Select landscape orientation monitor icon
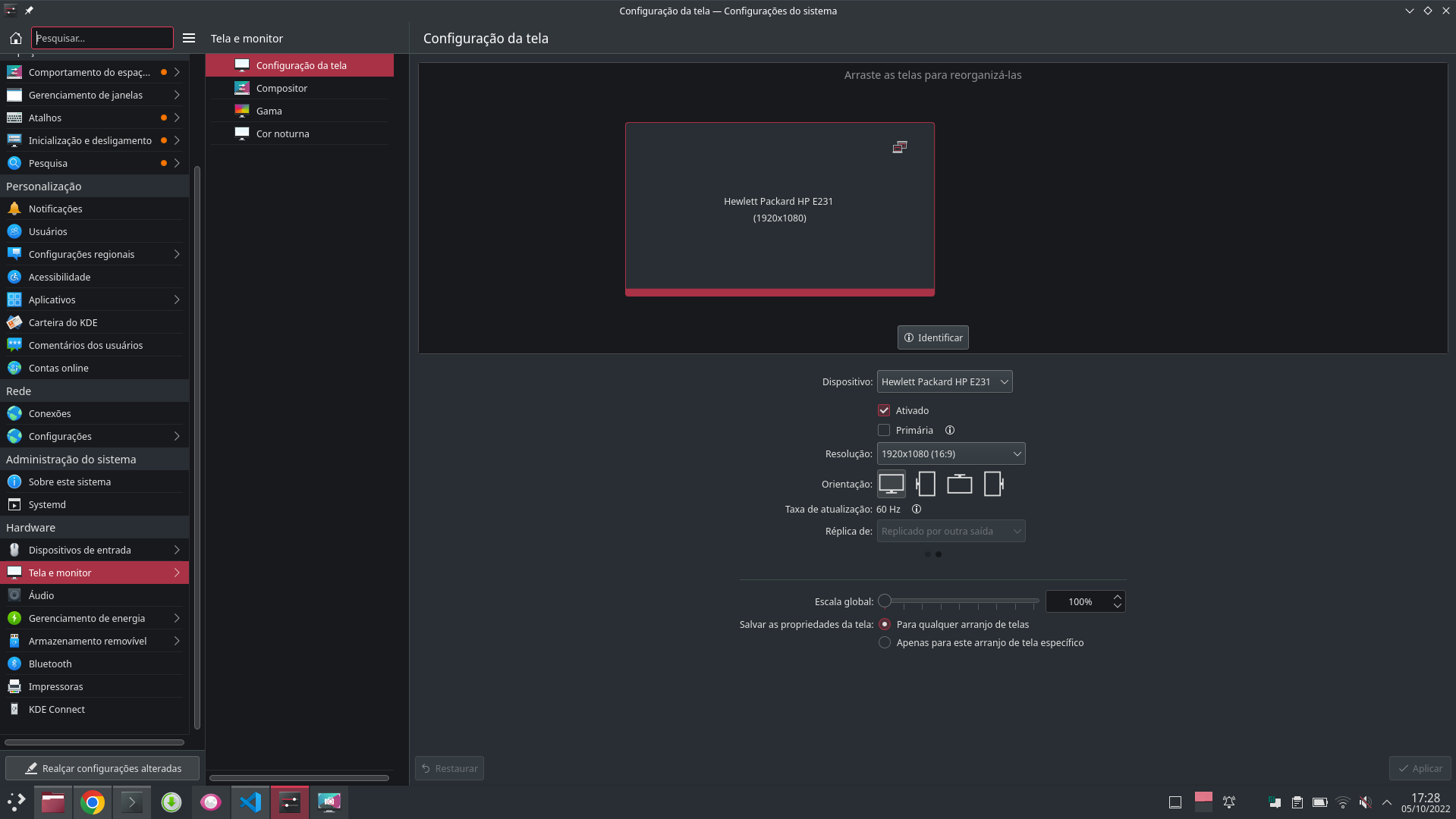 [892, 484]
